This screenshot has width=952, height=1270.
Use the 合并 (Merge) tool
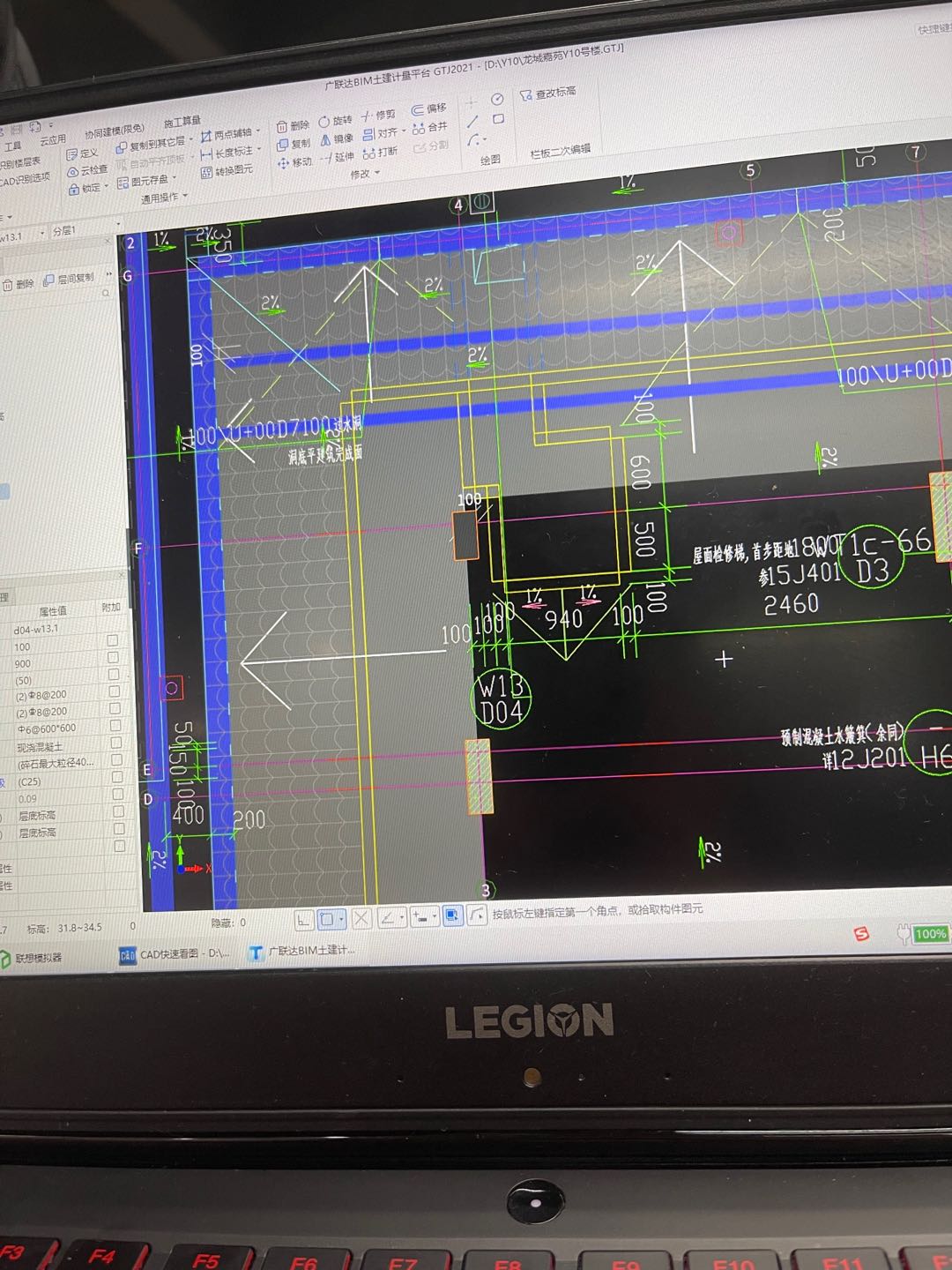click(430, 128)
